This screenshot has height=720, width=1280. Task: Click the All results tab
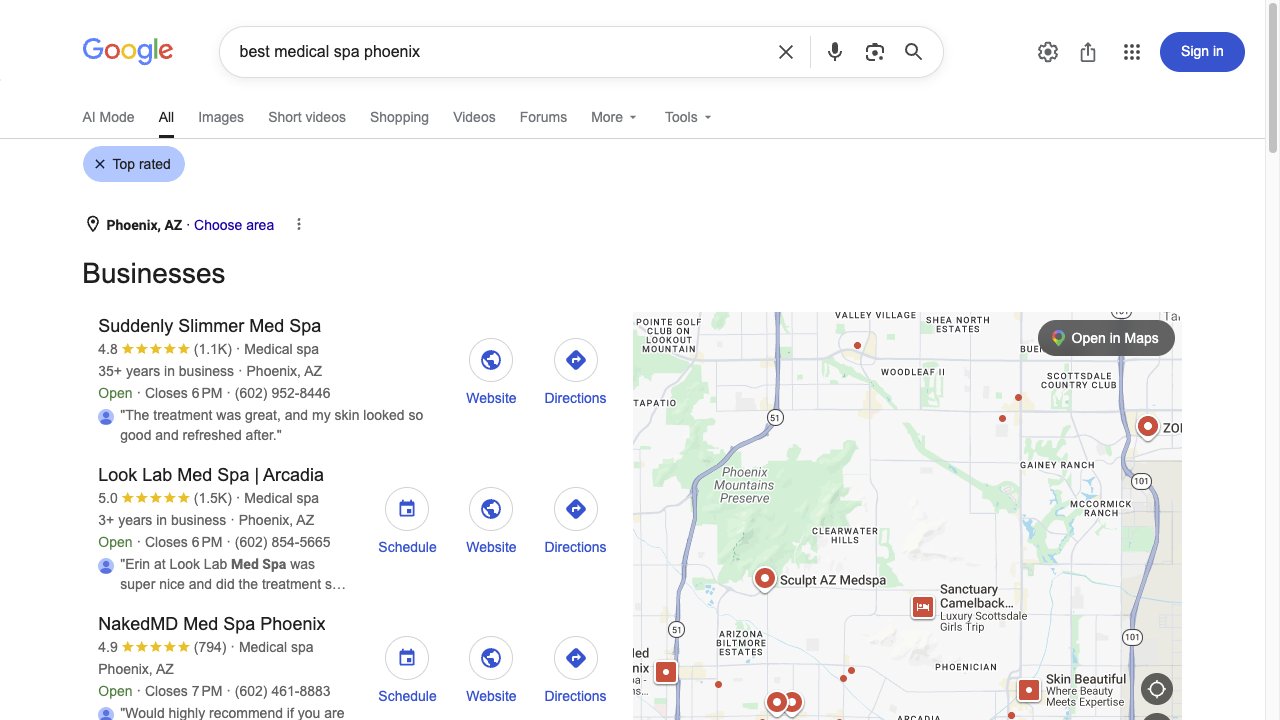point(166,117)
